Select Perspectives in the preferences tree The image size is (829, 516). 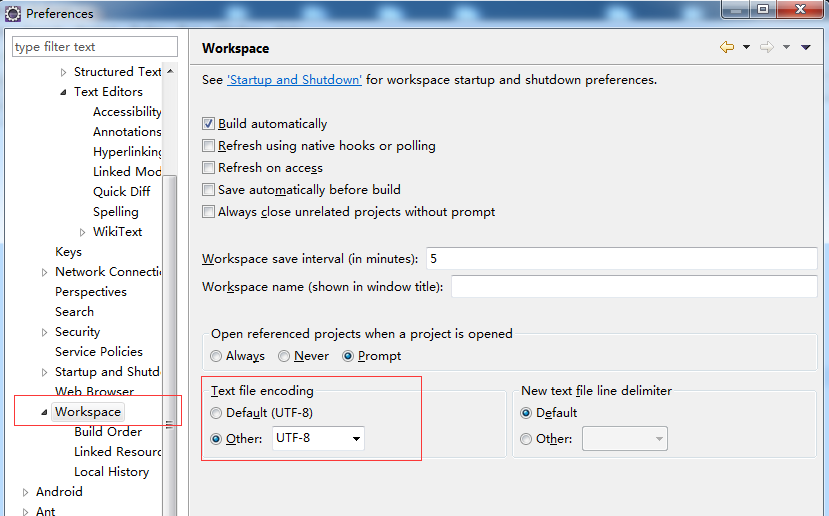[x=91, y=292]
